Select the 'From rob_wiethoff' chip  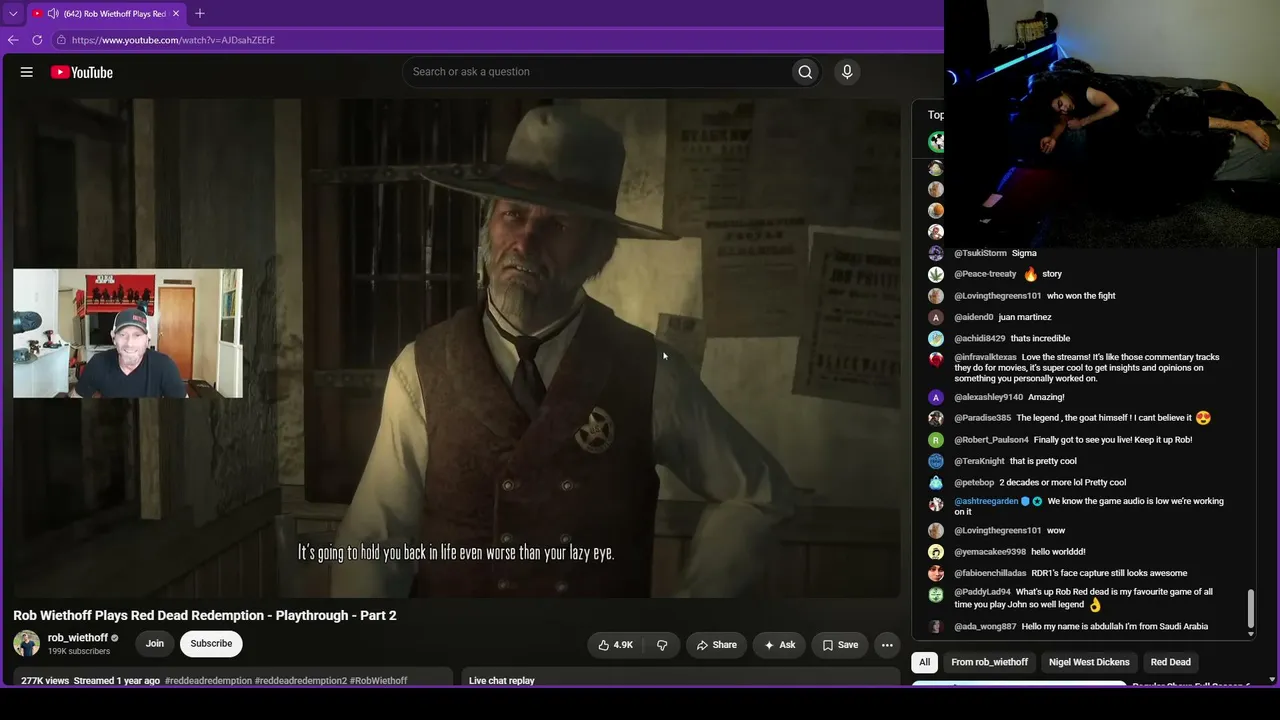point(990,662)
